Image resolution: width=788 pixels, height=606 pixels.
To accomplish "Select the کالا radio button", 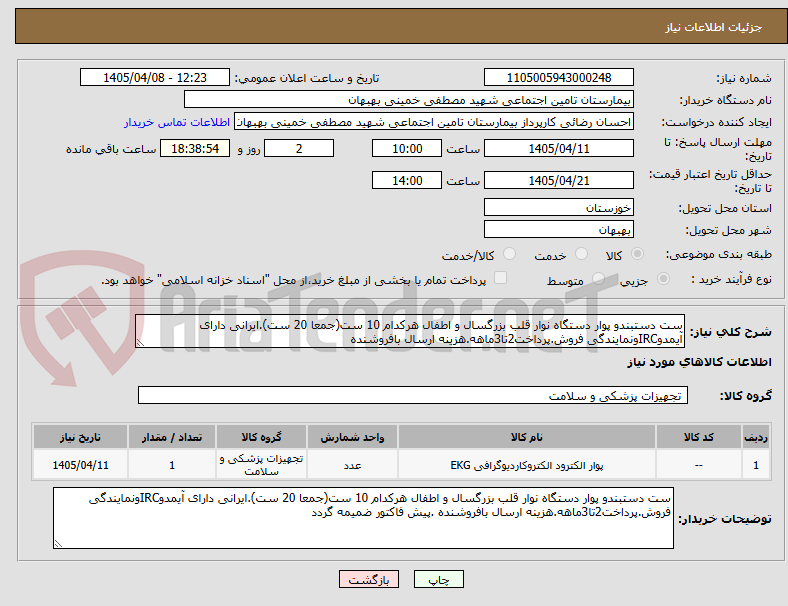I will pos(637,254).
